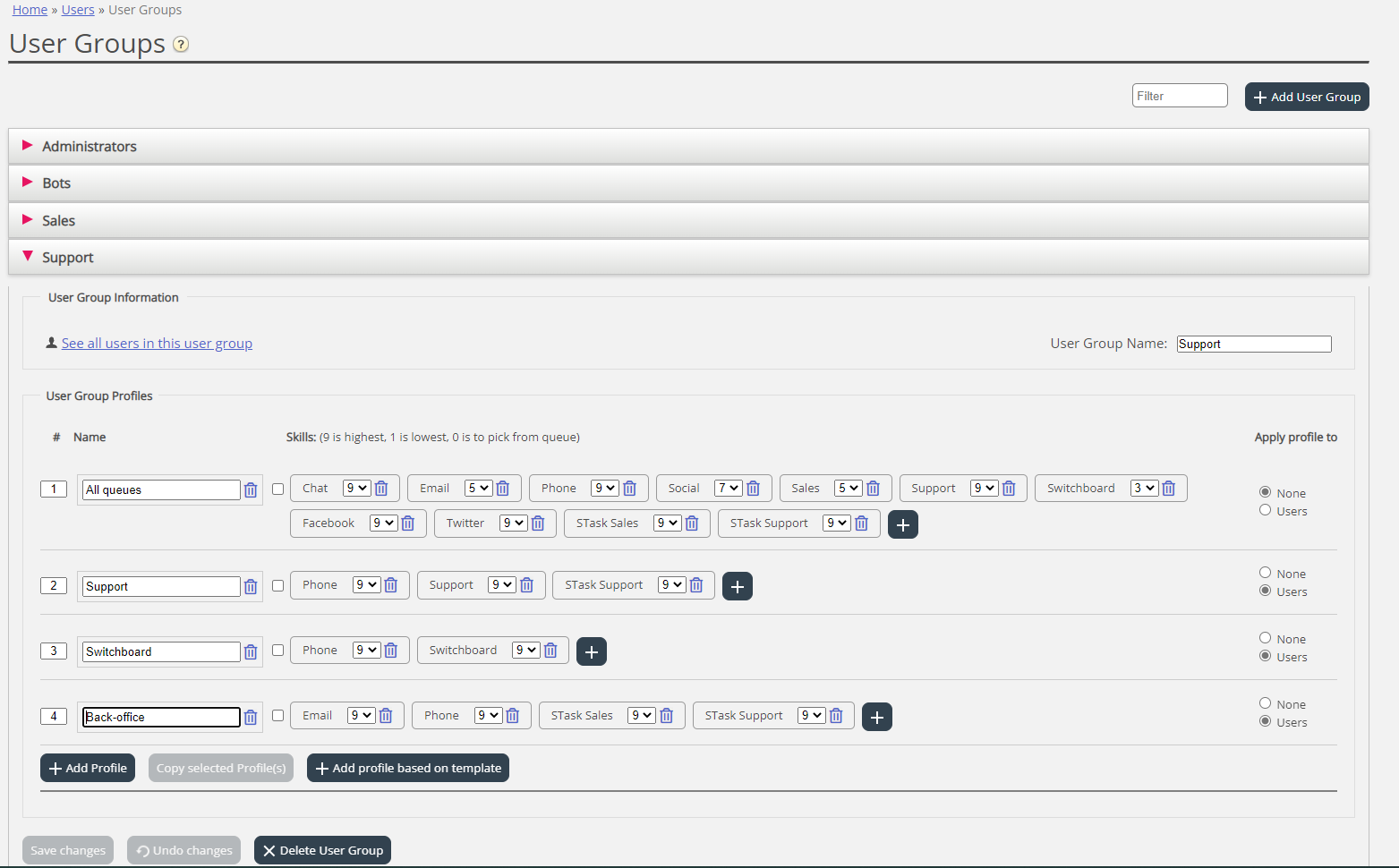This screenshot has width=1399, height=868.
Task: Remove Chat skill from All queues profile
Action: click(381, 489)
